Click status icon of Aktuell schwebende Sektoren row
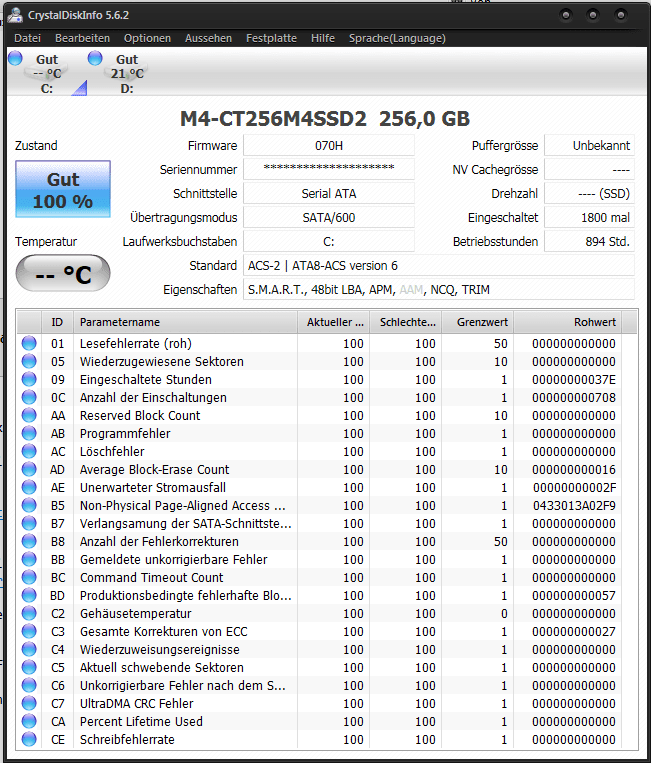The image size is (651, 763). click(x=29, y=667)
